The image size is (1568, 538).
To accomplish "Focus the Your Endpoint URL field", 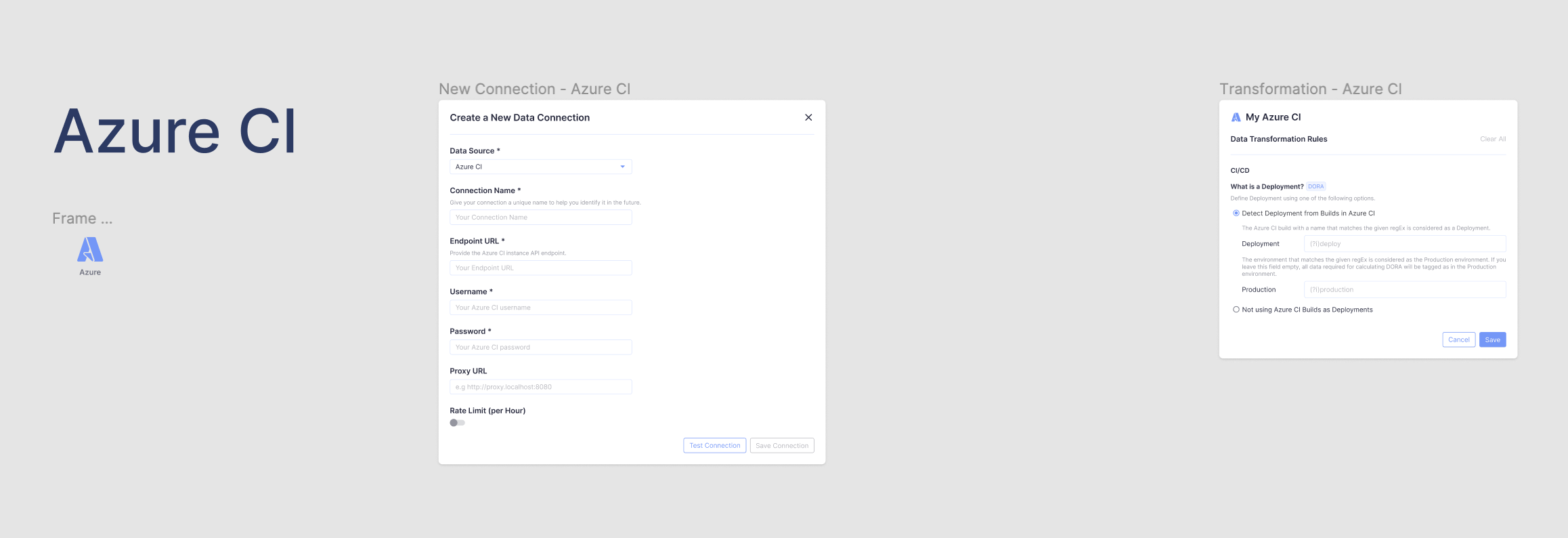I will click(x=540, y=268).
